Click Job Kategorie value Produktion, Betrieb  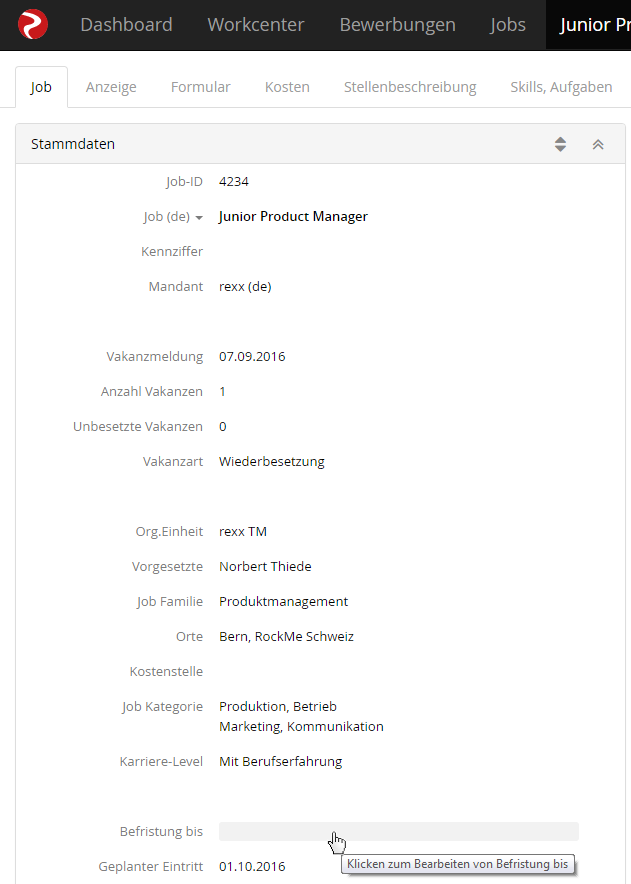tap(278, 706)
